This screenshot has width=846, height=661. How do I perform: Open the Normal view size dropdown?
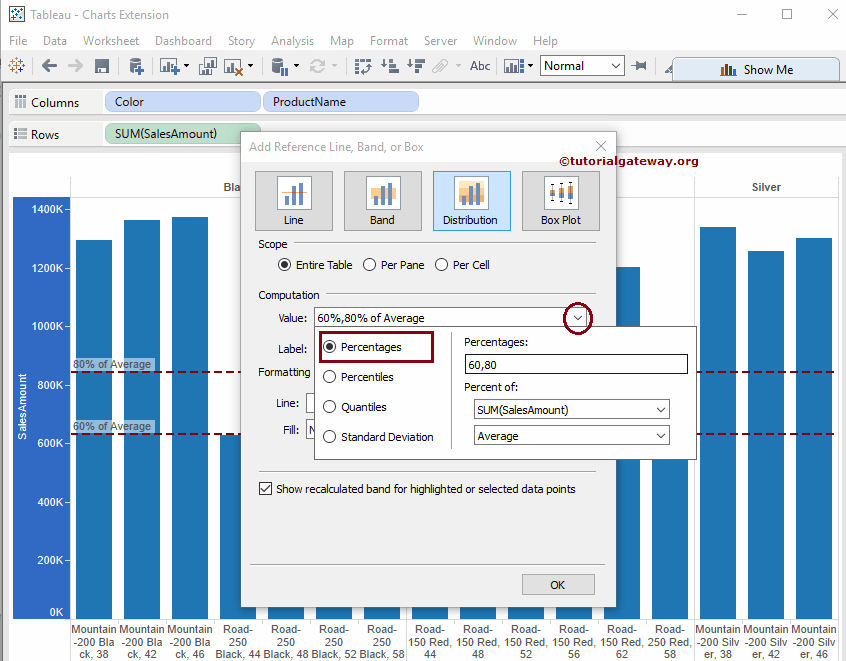583,66
